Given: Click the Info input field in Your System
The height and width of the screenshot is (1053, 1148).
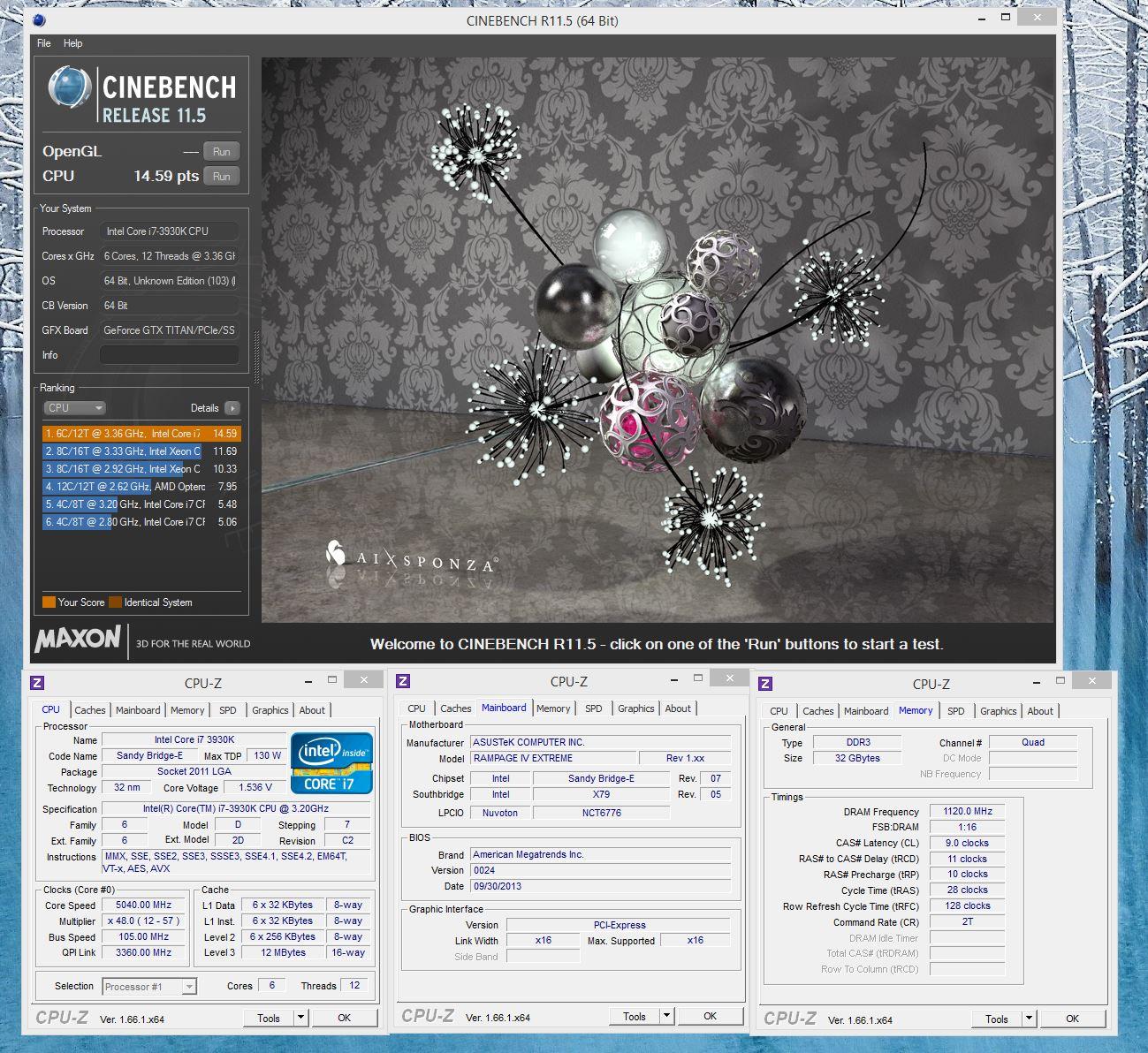Looking at the screenshot, I should 170,355.
